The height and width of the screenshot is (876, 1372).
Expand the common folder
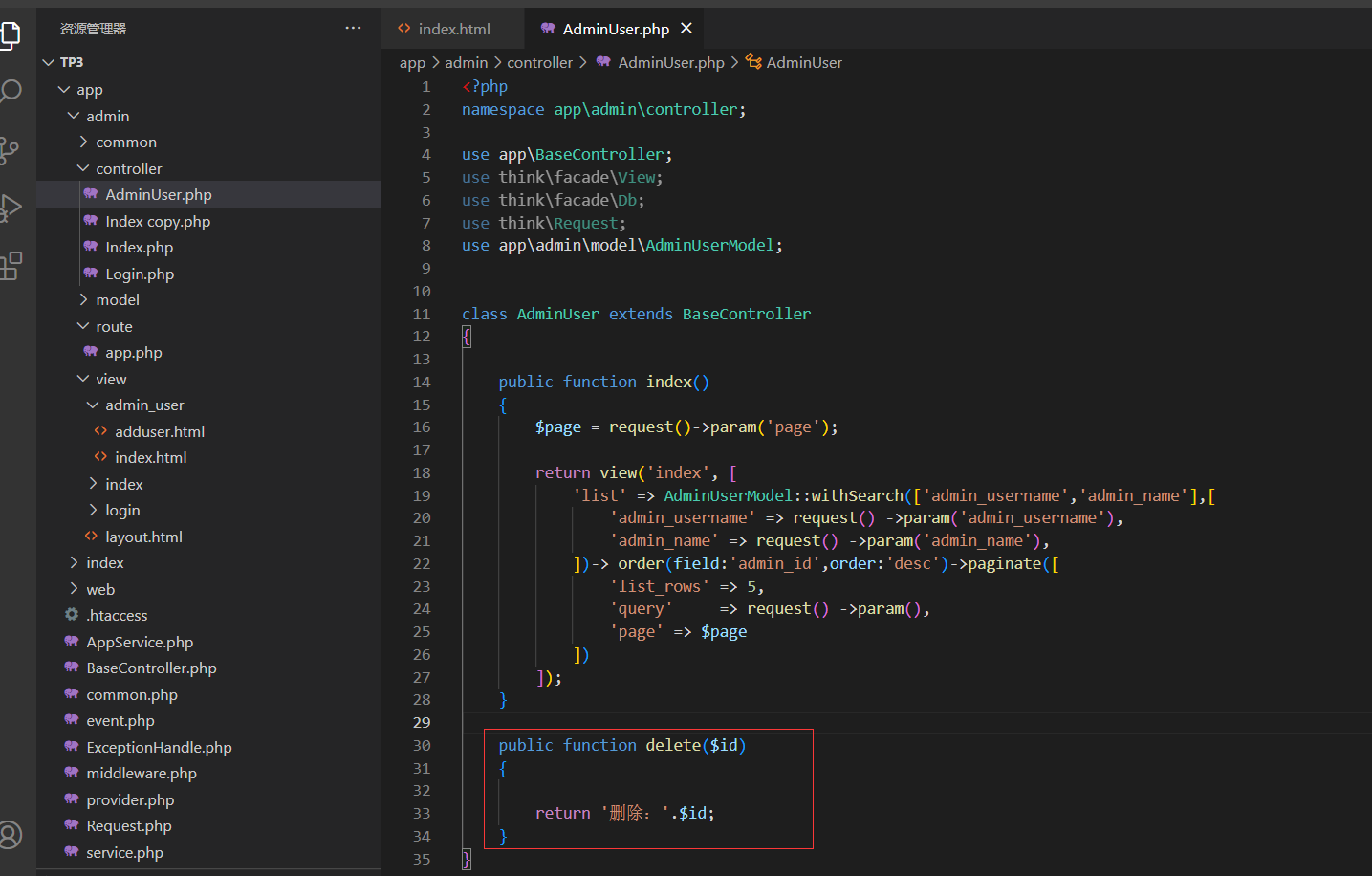tap(125, 142)
